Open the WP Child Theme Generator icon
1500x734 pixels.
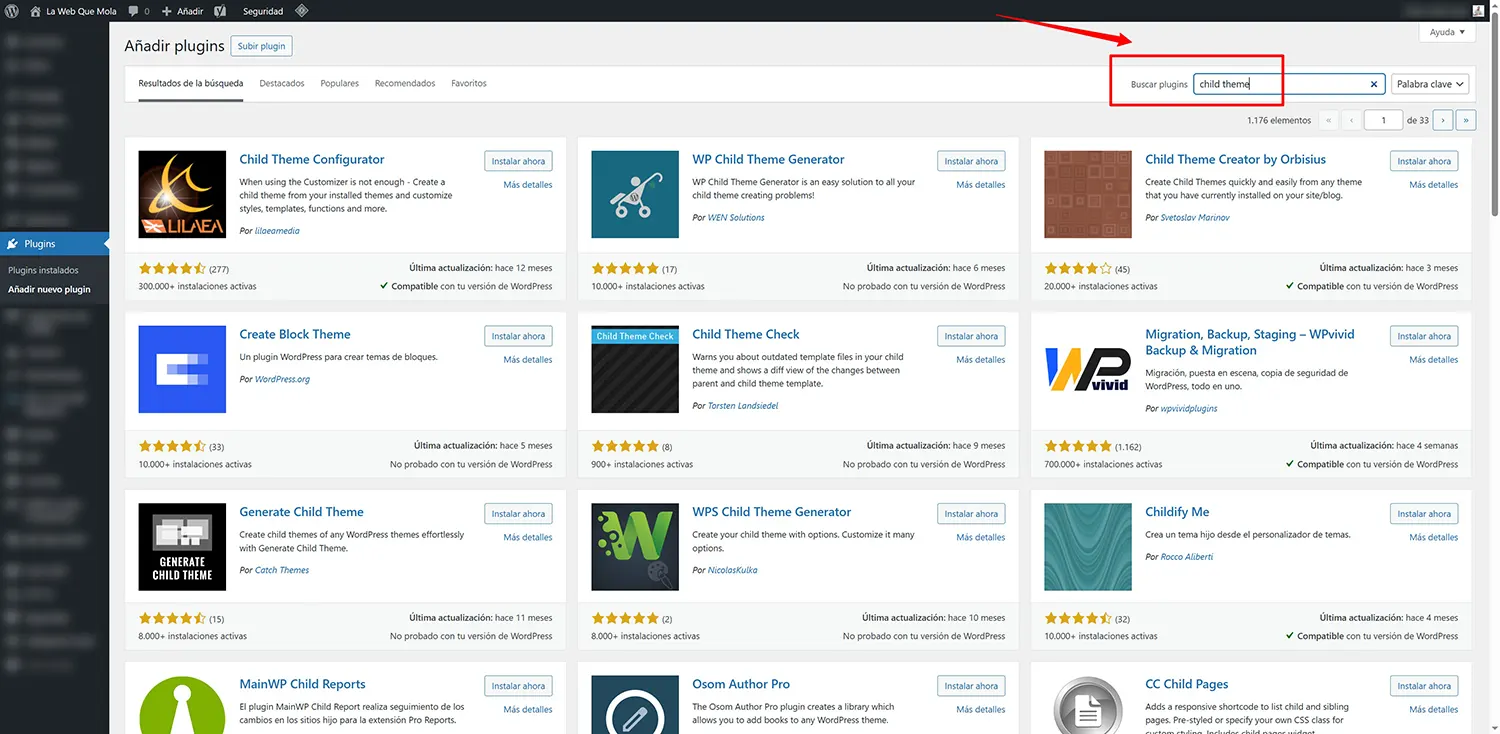pos(635,194)
